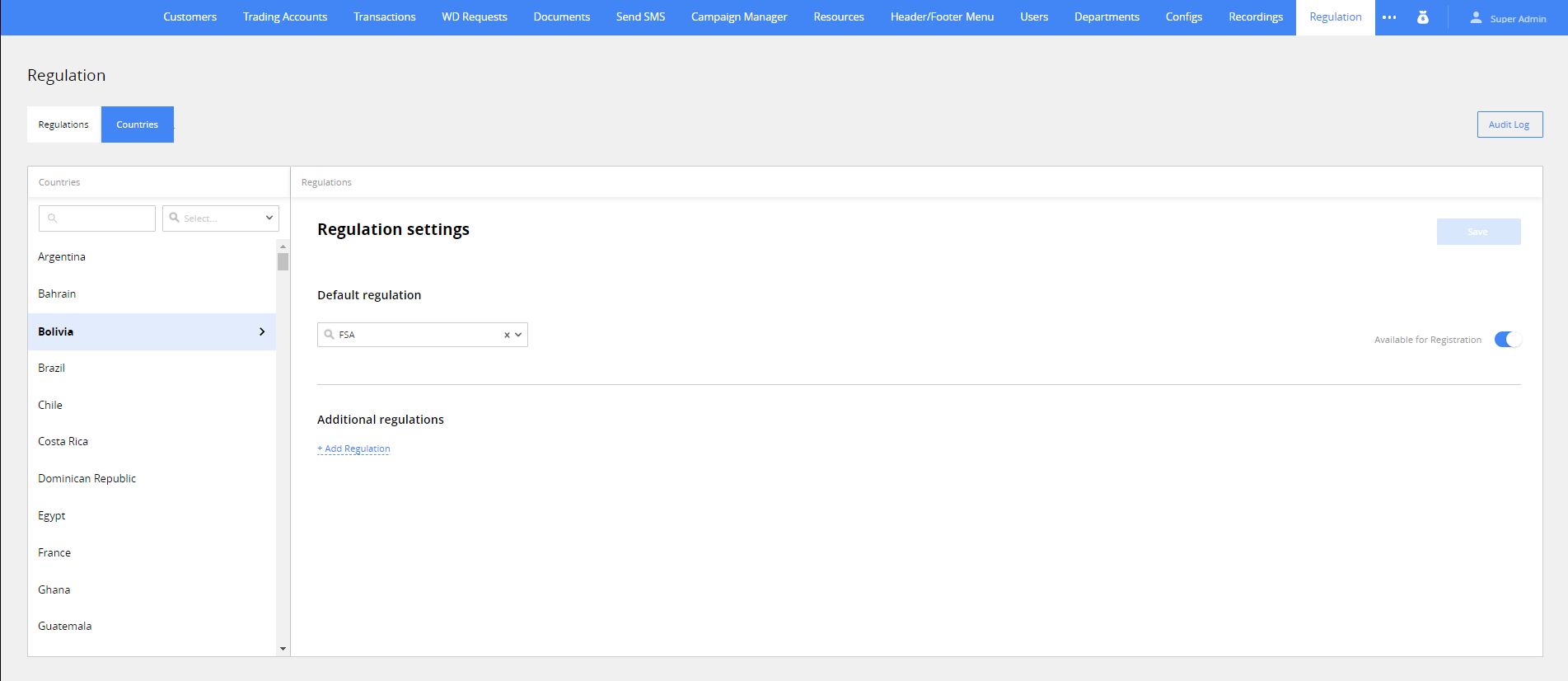Select Chile in the country list
Screen dimensions: 1568x681
pyautogui.click(x=152, y=406)
